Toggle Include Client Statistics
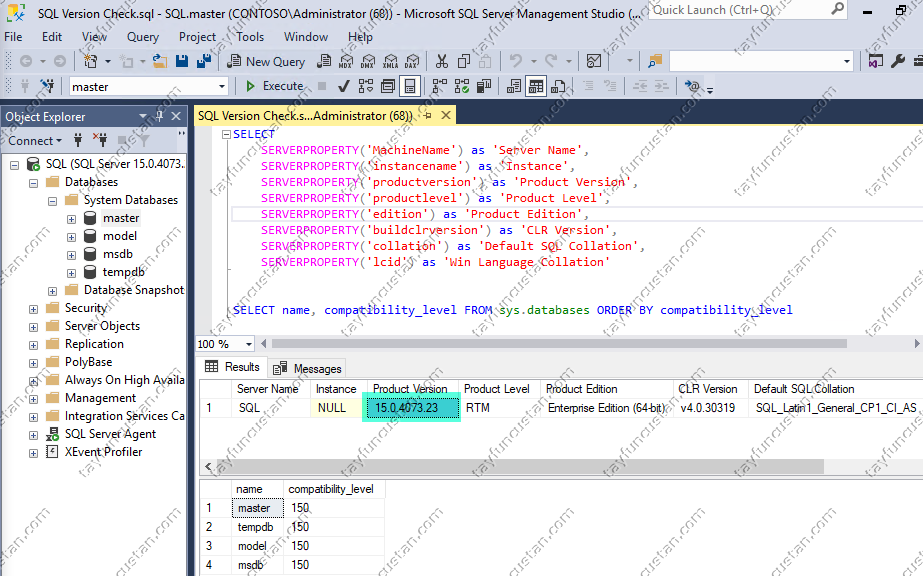This screenshot has width=923, height=576. point(484,86)
